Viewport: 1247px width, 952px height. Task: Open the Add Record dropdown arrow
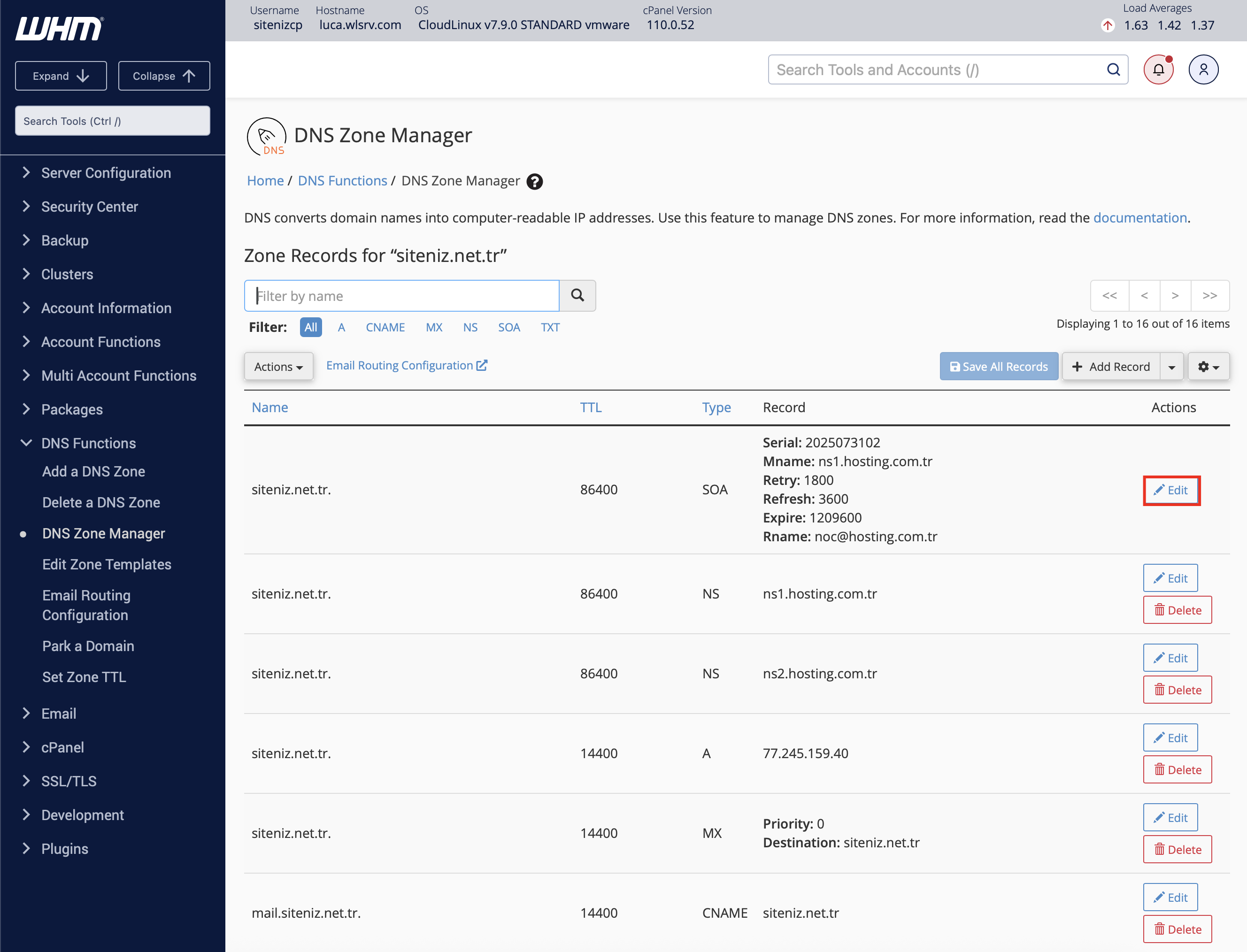(1171, 367)
